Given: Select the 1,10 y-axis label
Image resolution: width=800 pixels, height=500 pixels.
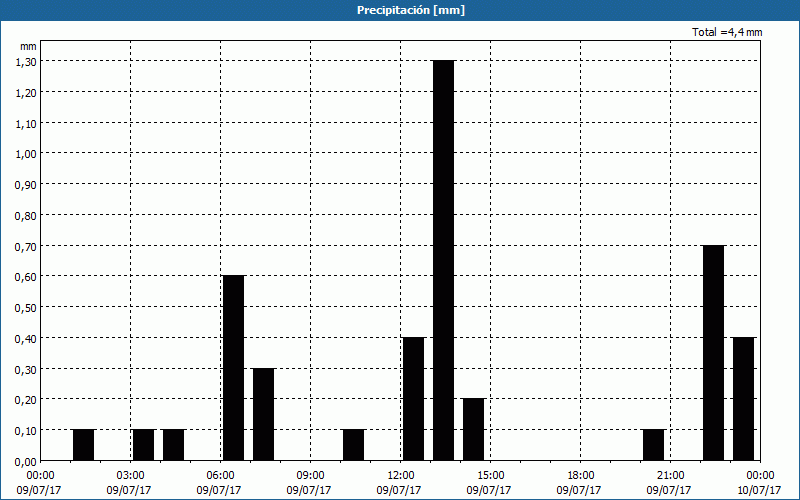Looking at the screenshot, I should [26, 123].
